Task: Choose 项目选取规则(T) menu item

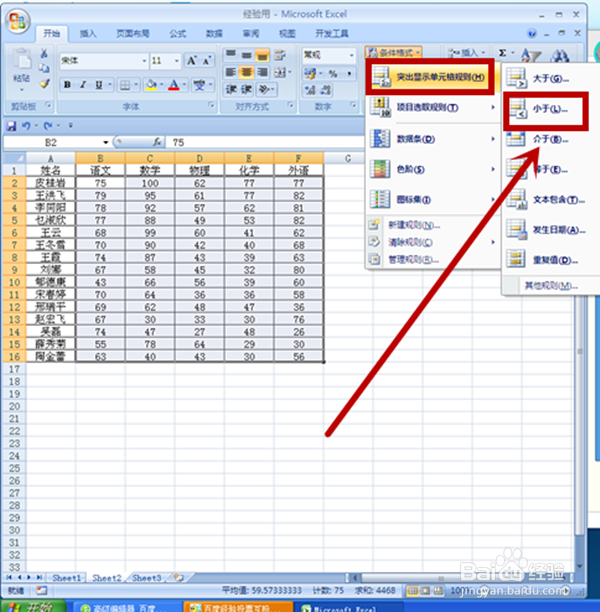Action: pyautogui.click(x=433, y=107)
